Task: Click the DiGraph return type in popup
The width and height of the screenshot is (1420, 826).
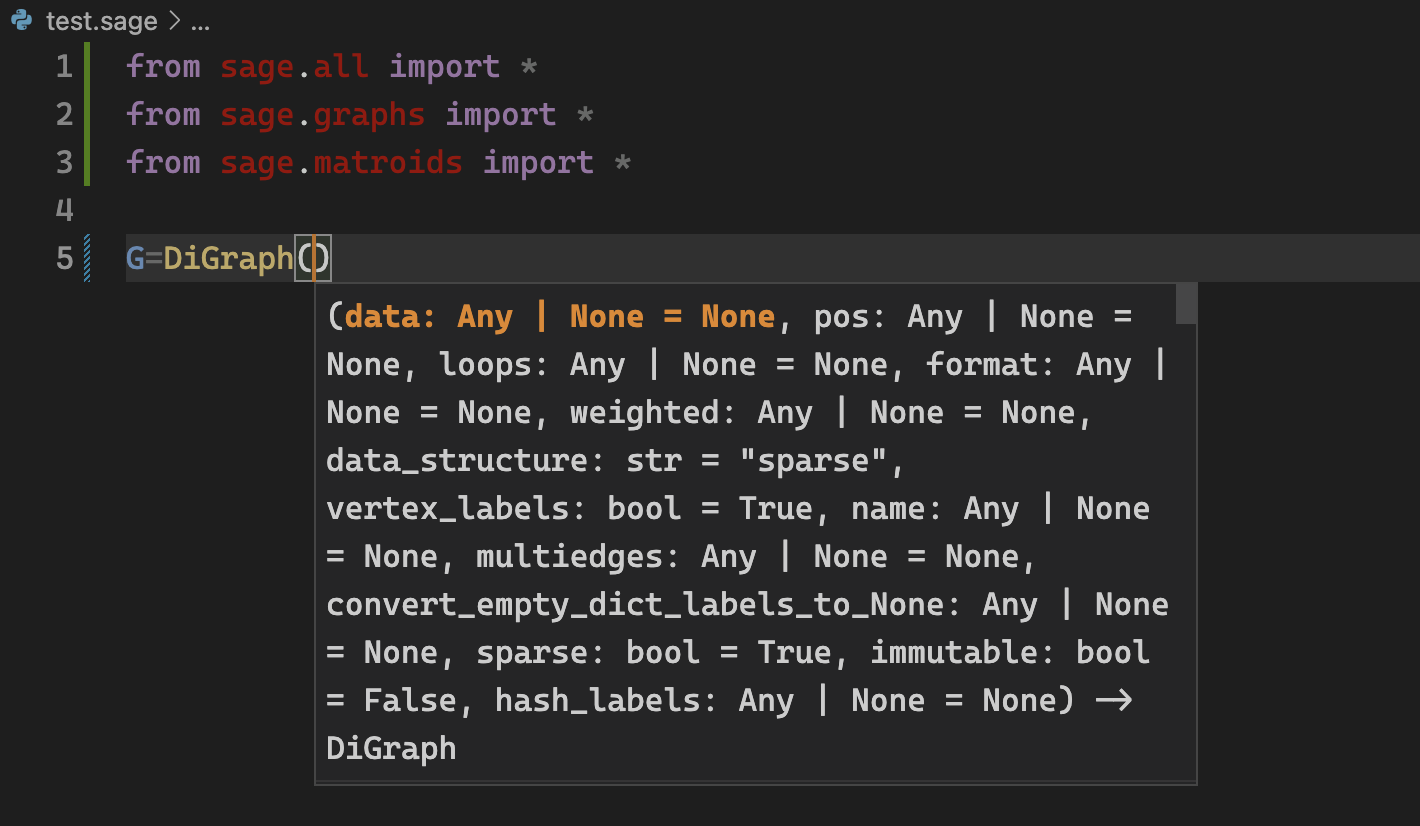Action: pos(391,749)
